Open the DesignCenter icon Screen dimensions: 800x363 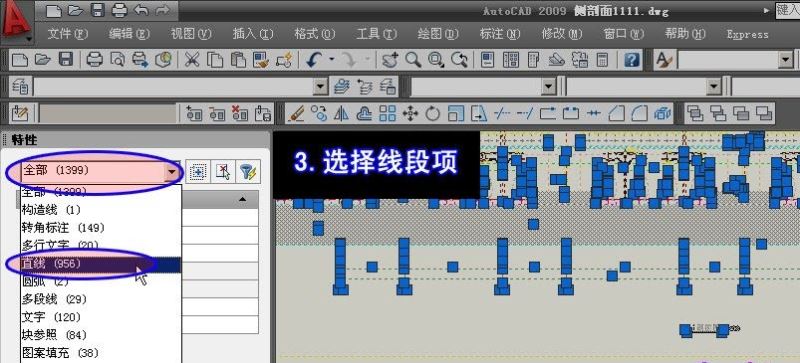click(511, 60)
